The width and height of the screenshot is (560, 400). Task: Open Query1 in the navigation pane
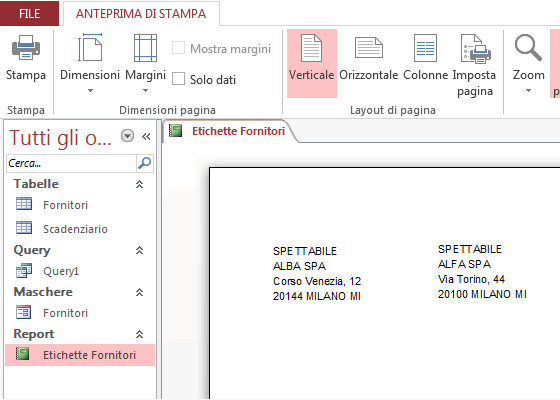coord(61,271)
